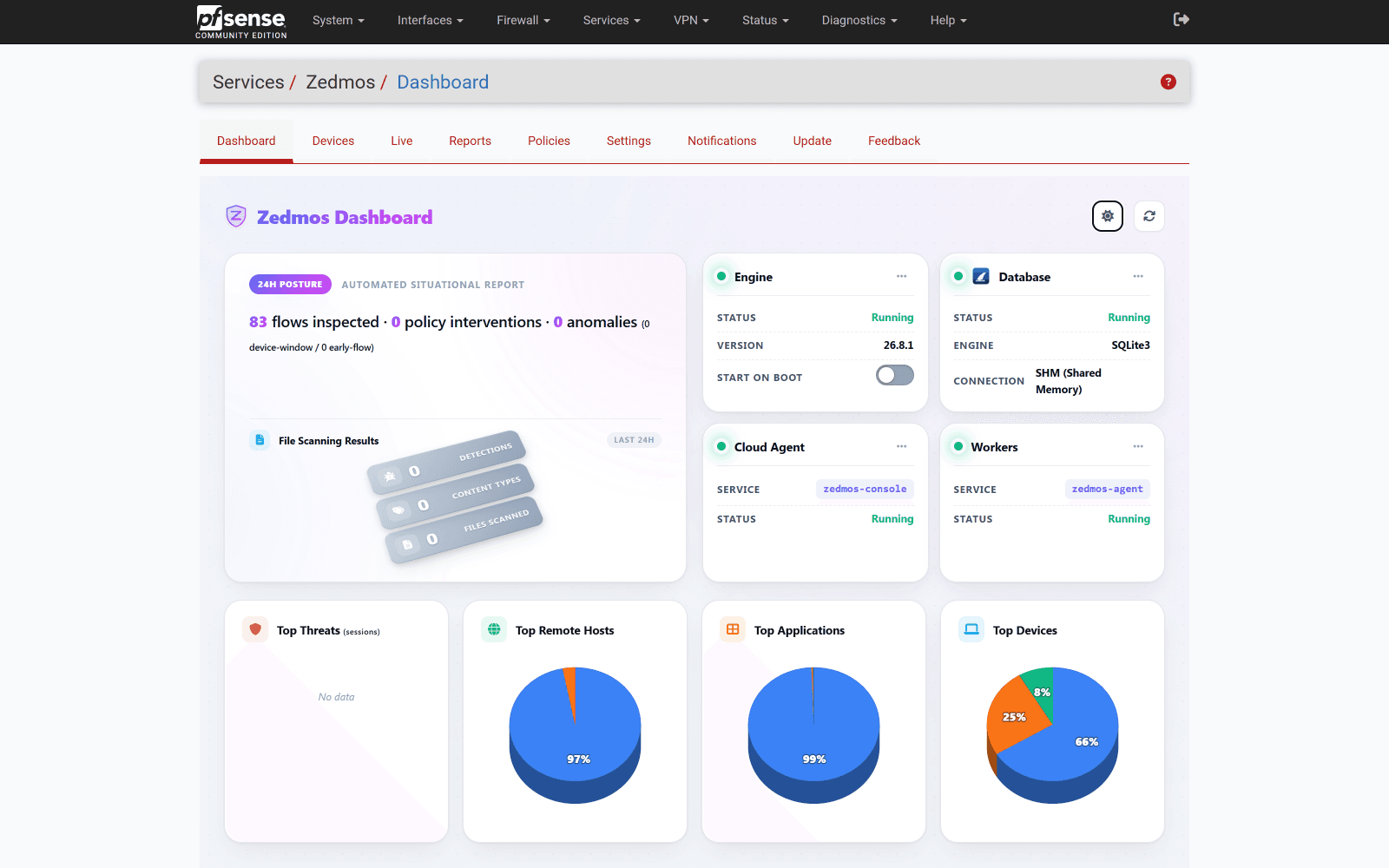
Task: Click the Detections bug icon tile
Action: [x=390, y=476]
